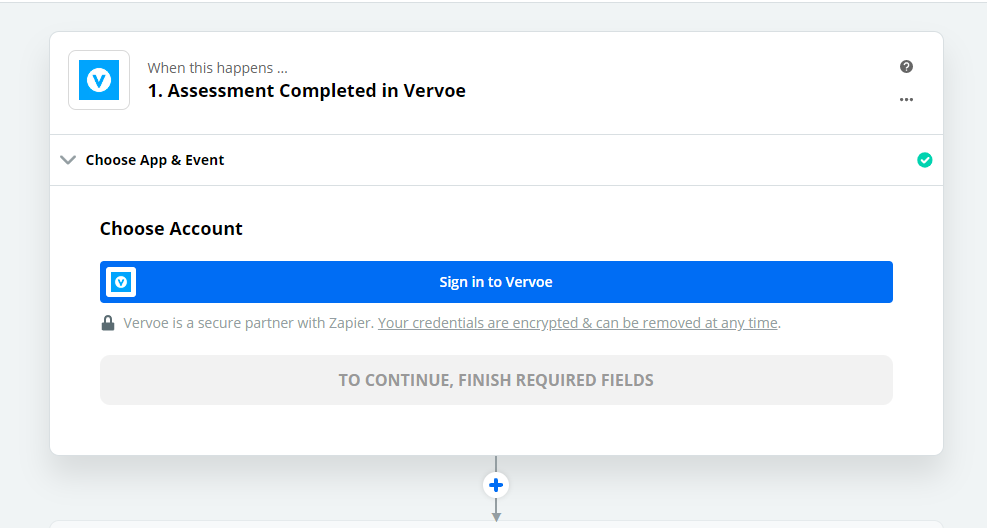
Task: Click the green checkmark status icon
Action: click(925, 160)
